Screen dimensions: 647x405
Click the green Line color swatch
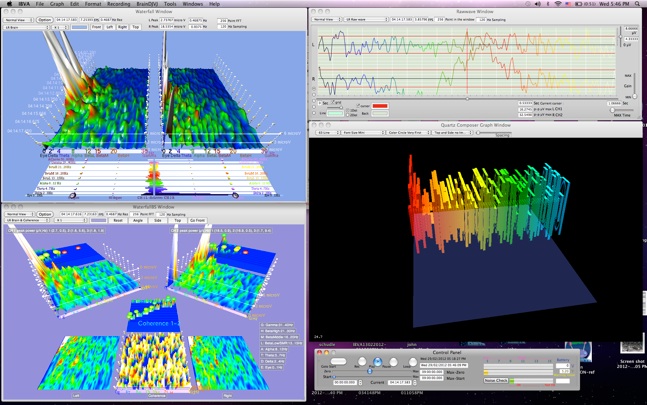[x=335, y=113]
